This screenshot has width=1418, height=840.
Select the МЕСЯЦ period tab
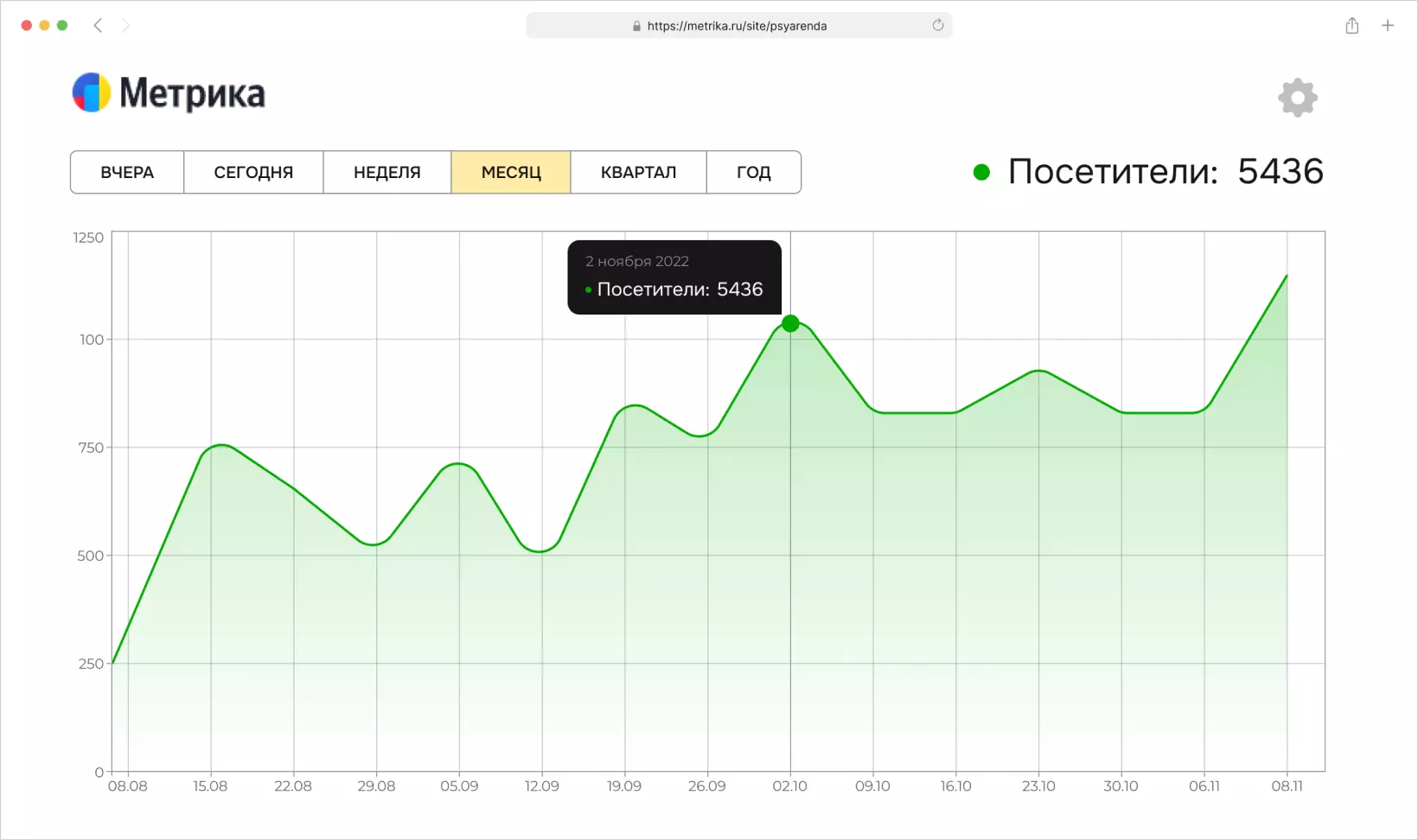coord(511,172)
